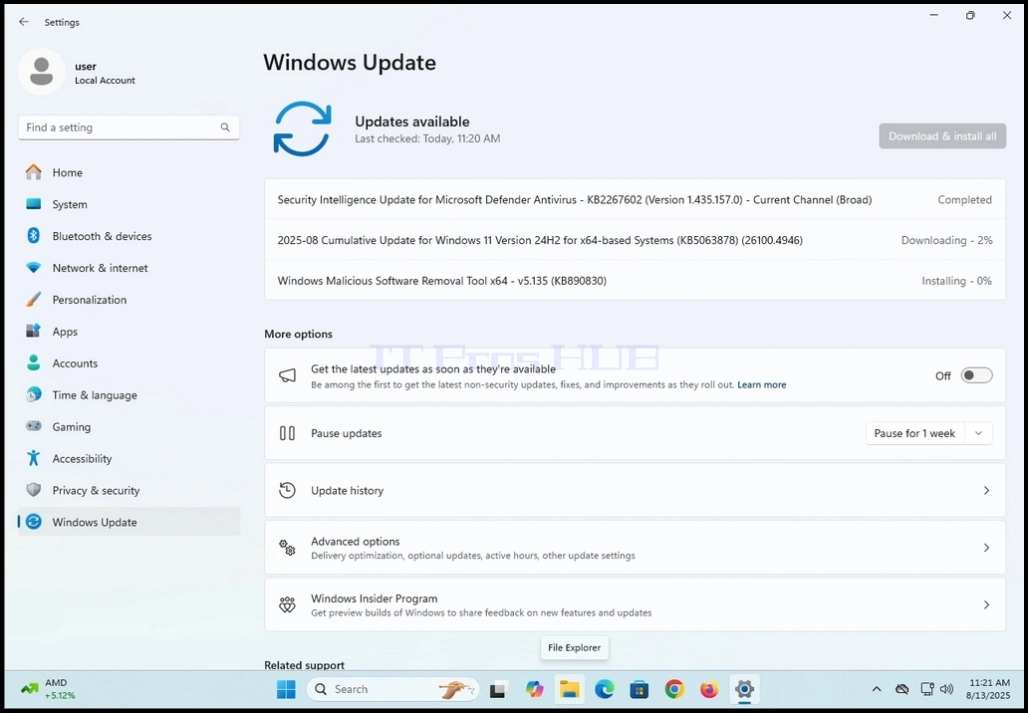The width and height of the screenshot is (1028, 713).
Task: Click the Windows Insider Program icon
Action: [287, 605]
